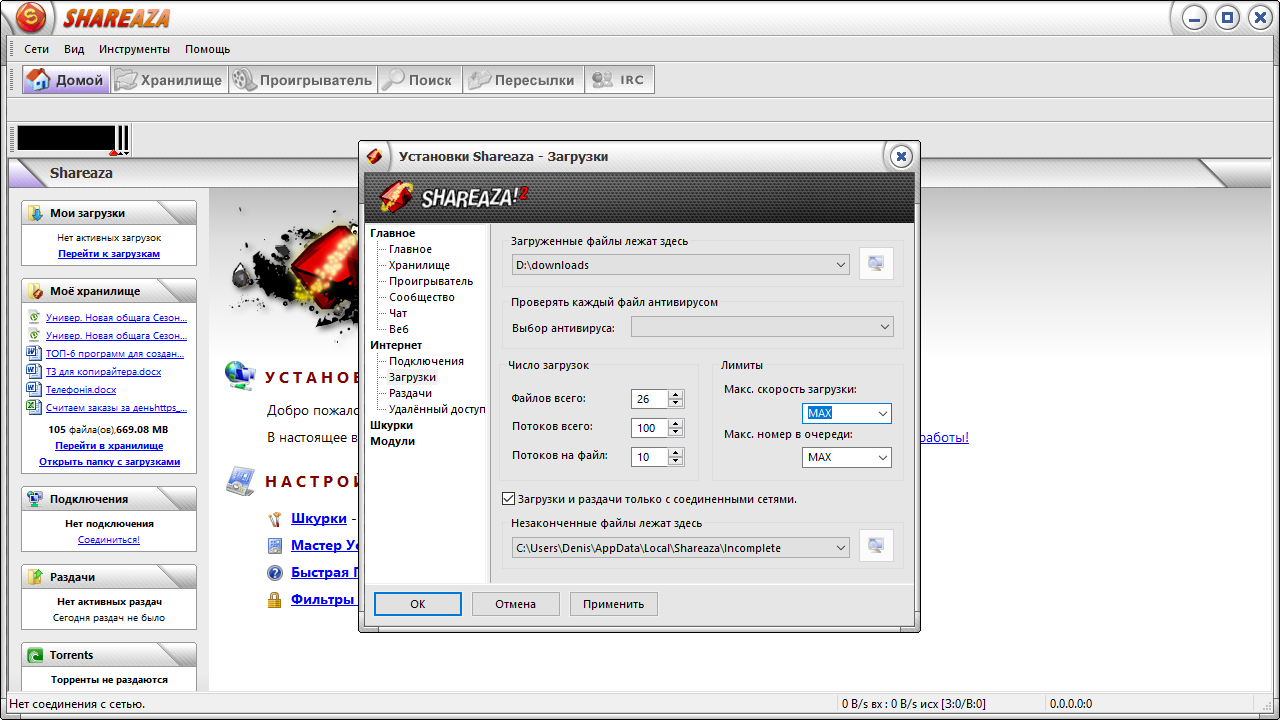Select Сообщество in settings tree

tap(422, 297)
